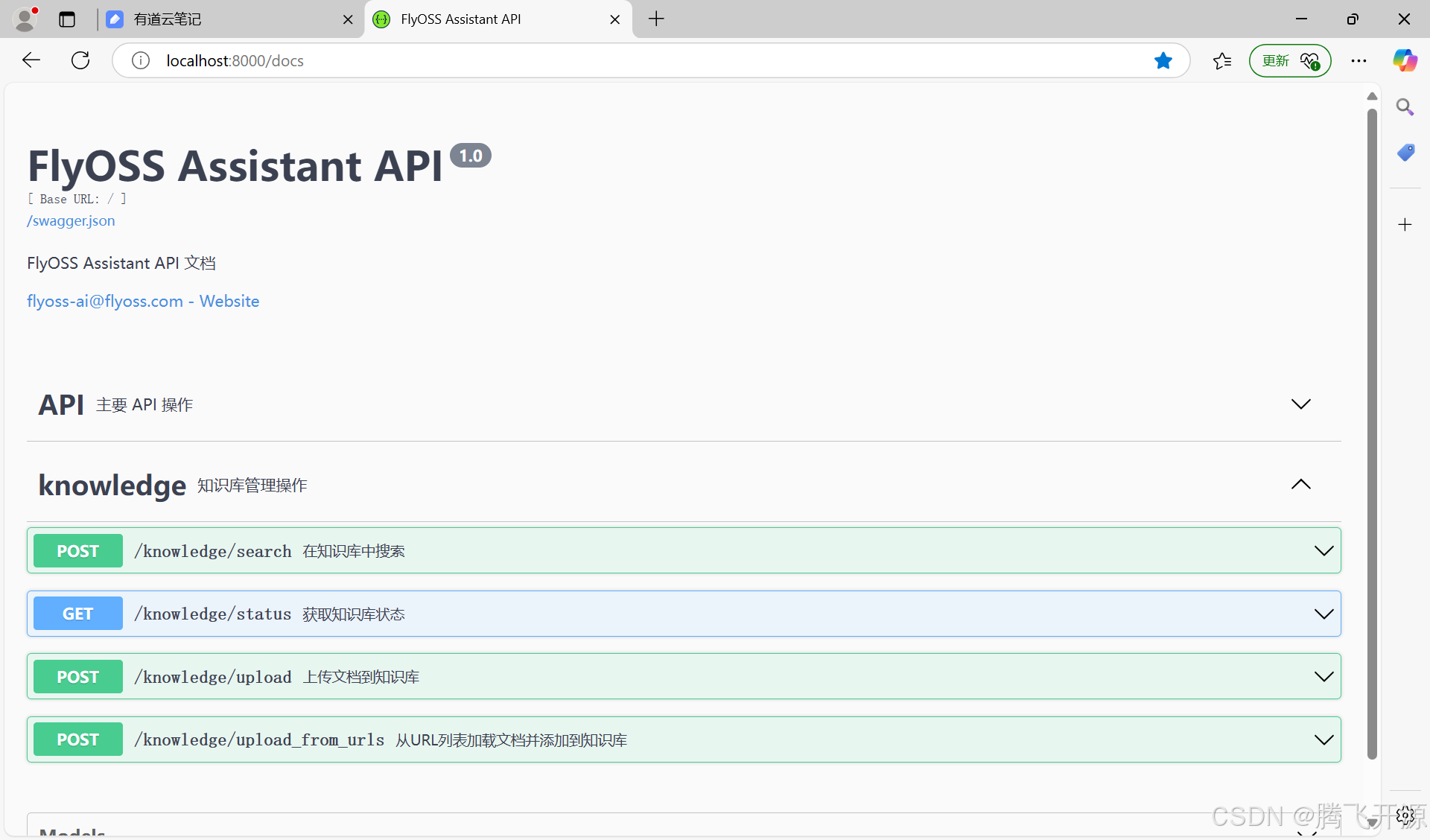Open the favorites list icon
Image resolution: width=1430 pixels, height=840 pixels.
(1221, 60)
